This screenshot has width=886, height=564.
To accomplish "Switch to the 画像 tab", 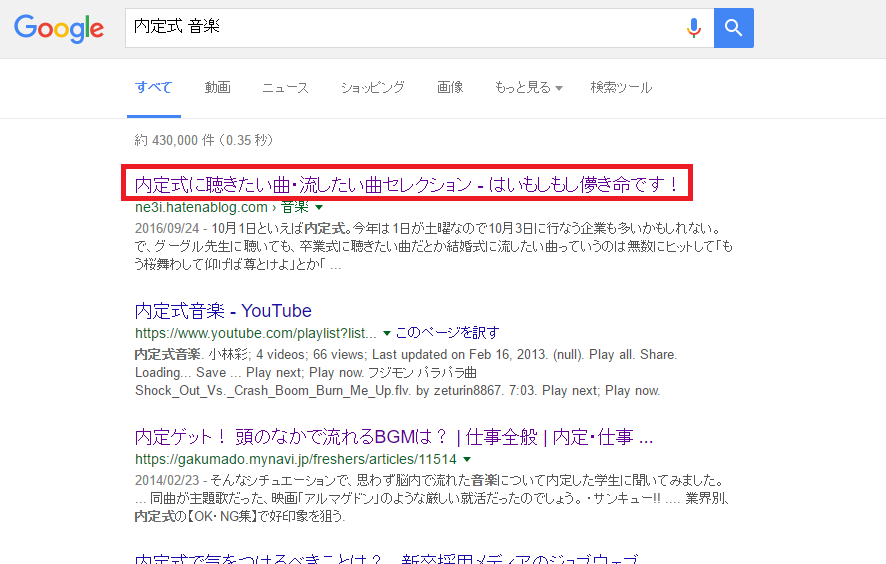I will (450, 88).
